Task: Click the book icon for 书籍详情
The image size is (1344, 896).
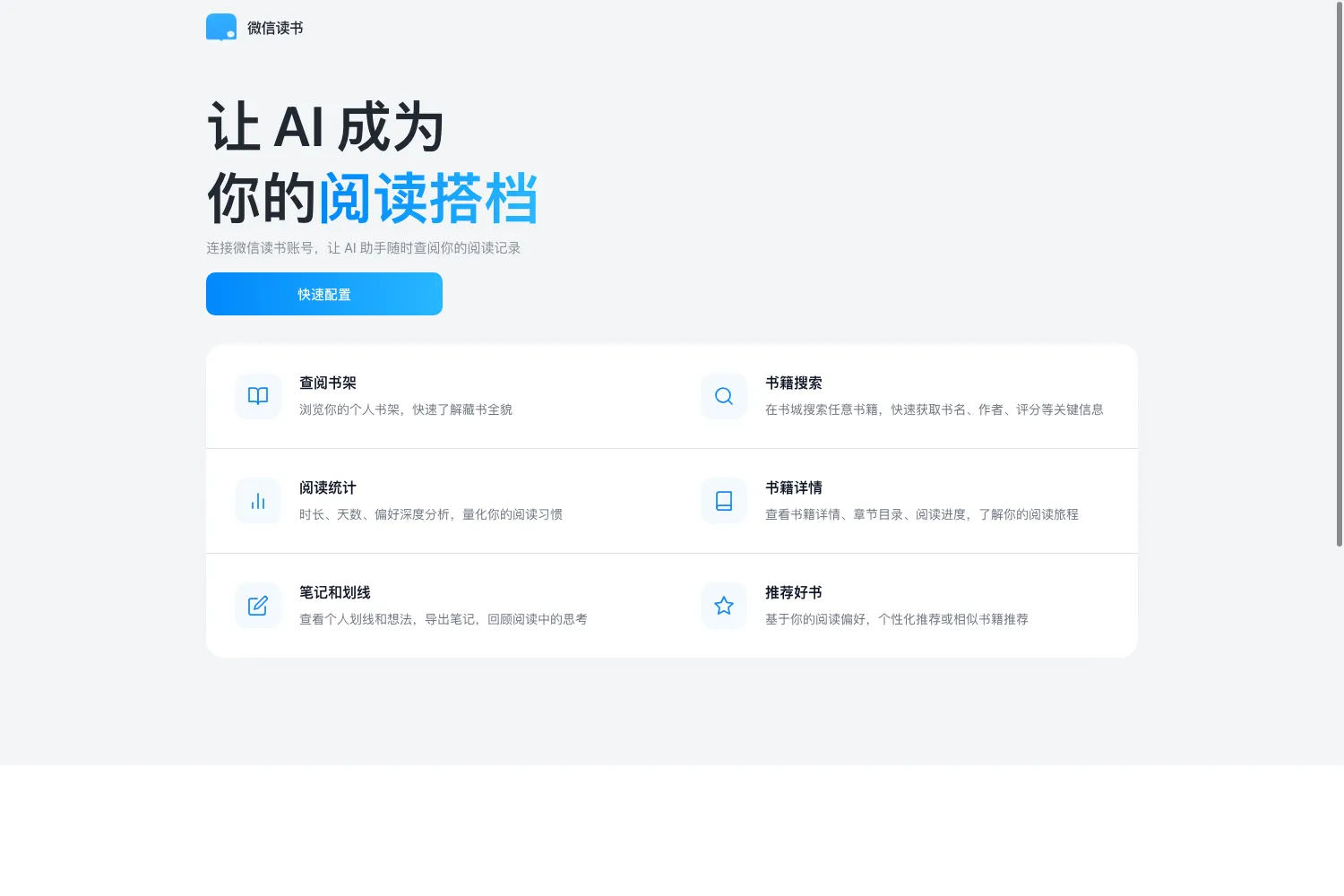Action: point(724,501)
